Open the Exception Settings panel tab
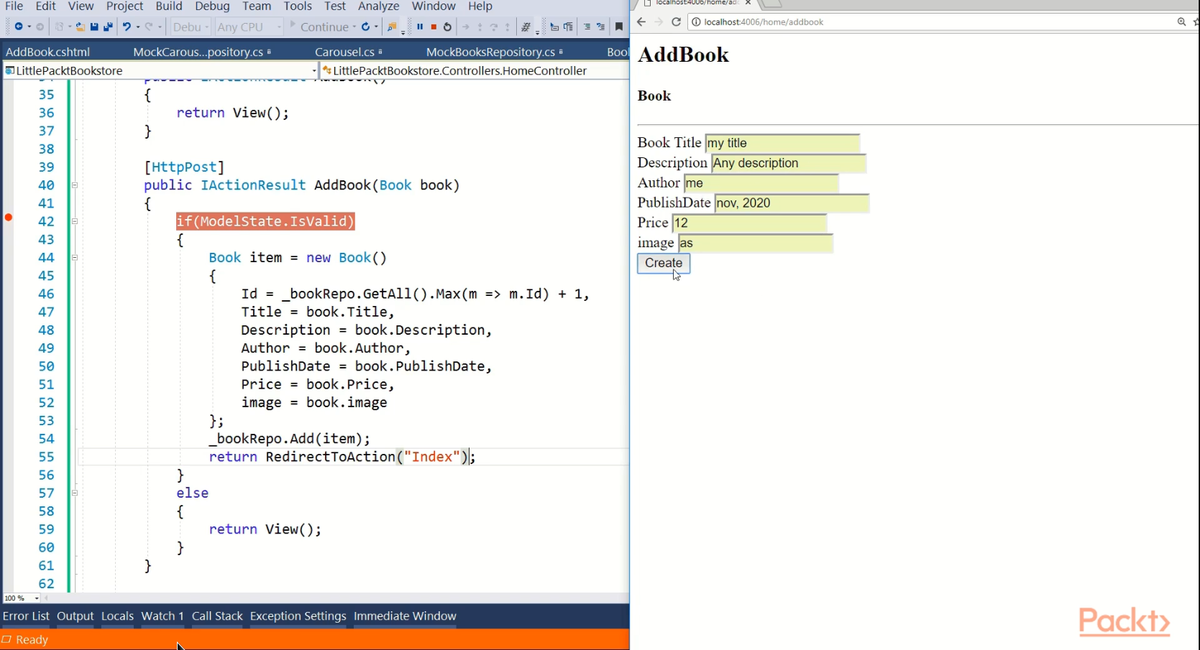The image size is (1200, 650). click(x=298, y=616)
